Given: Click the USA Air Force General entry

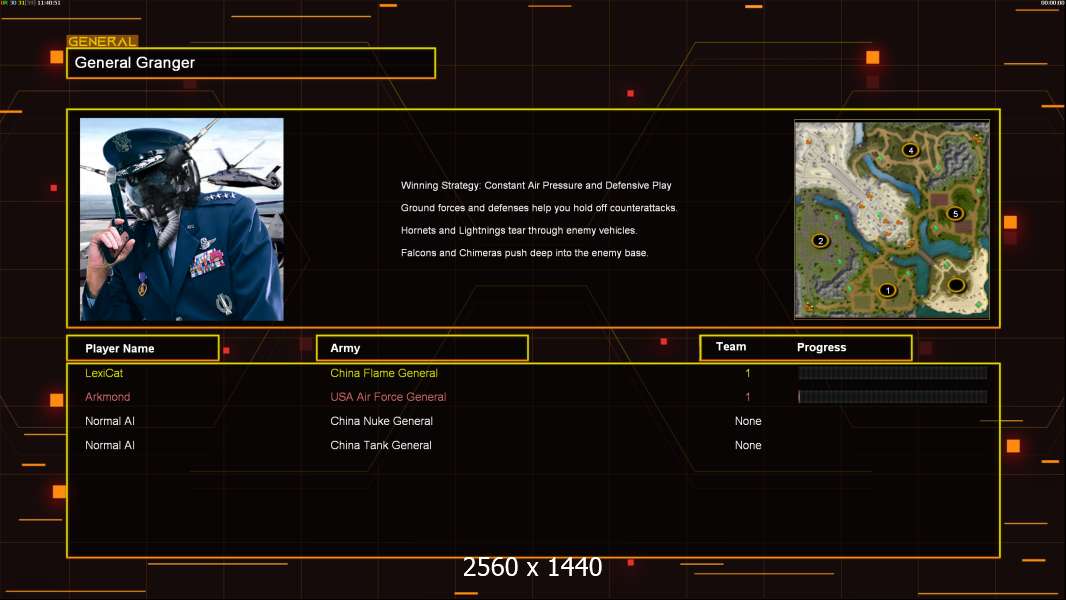Looking at the screenshot, I should [x=388, y=397].
